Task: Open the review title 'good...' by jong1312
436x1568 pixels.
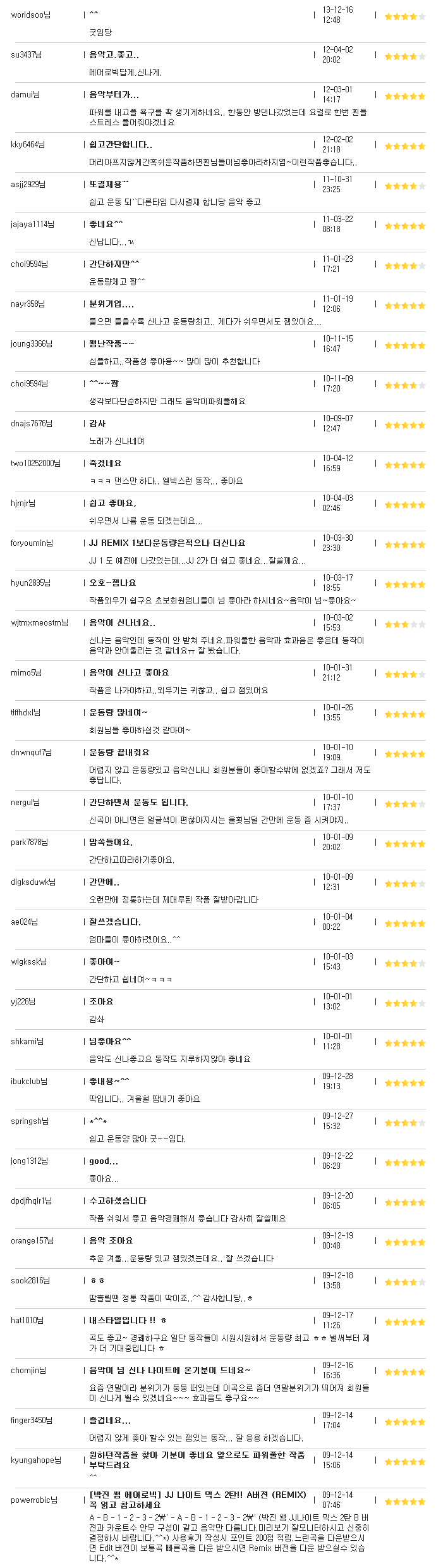Action: coord(104,1161)
